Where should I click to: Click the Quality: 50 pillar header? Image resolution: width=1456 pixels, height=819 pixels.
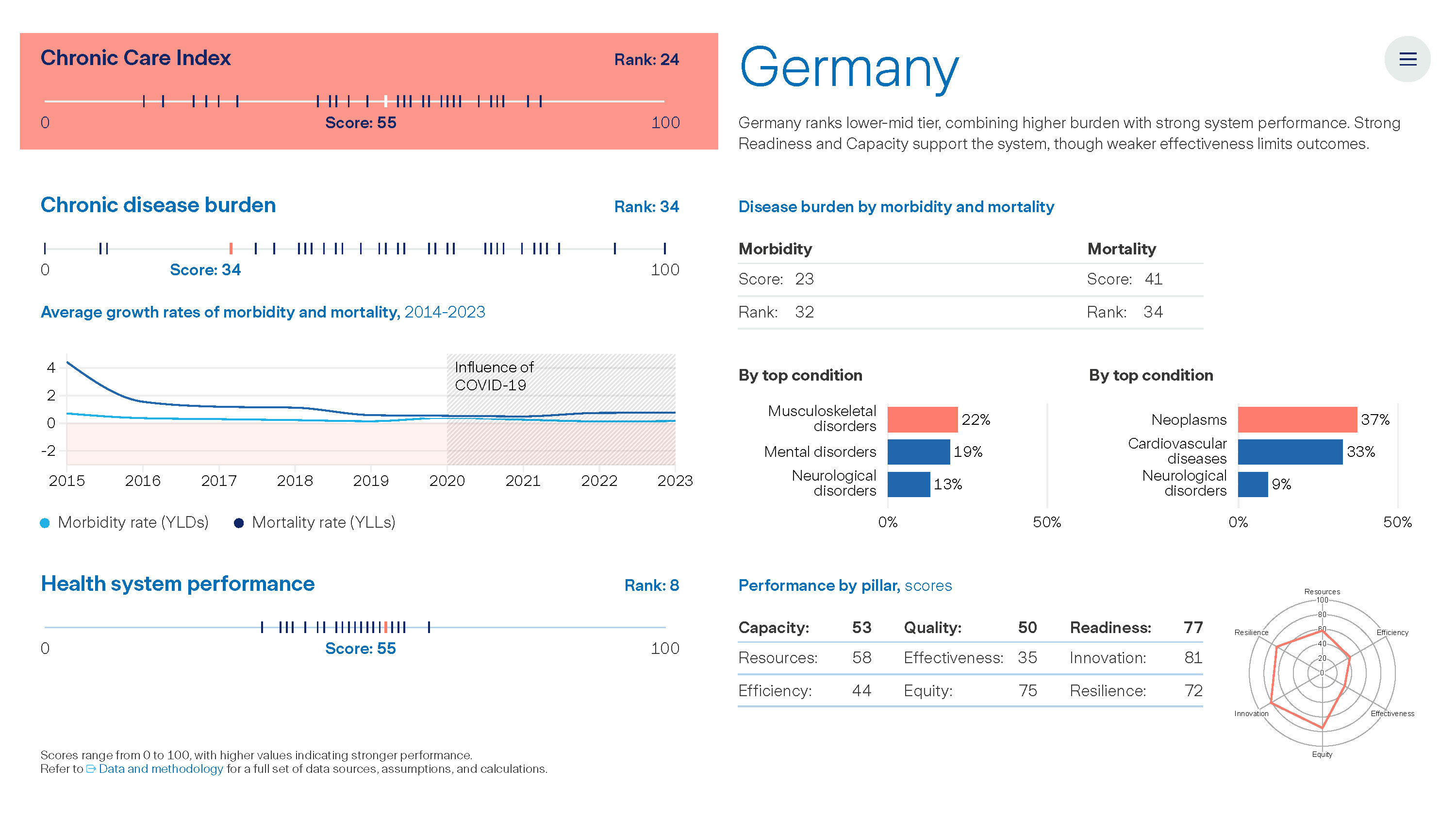click(x=971, y=627)
